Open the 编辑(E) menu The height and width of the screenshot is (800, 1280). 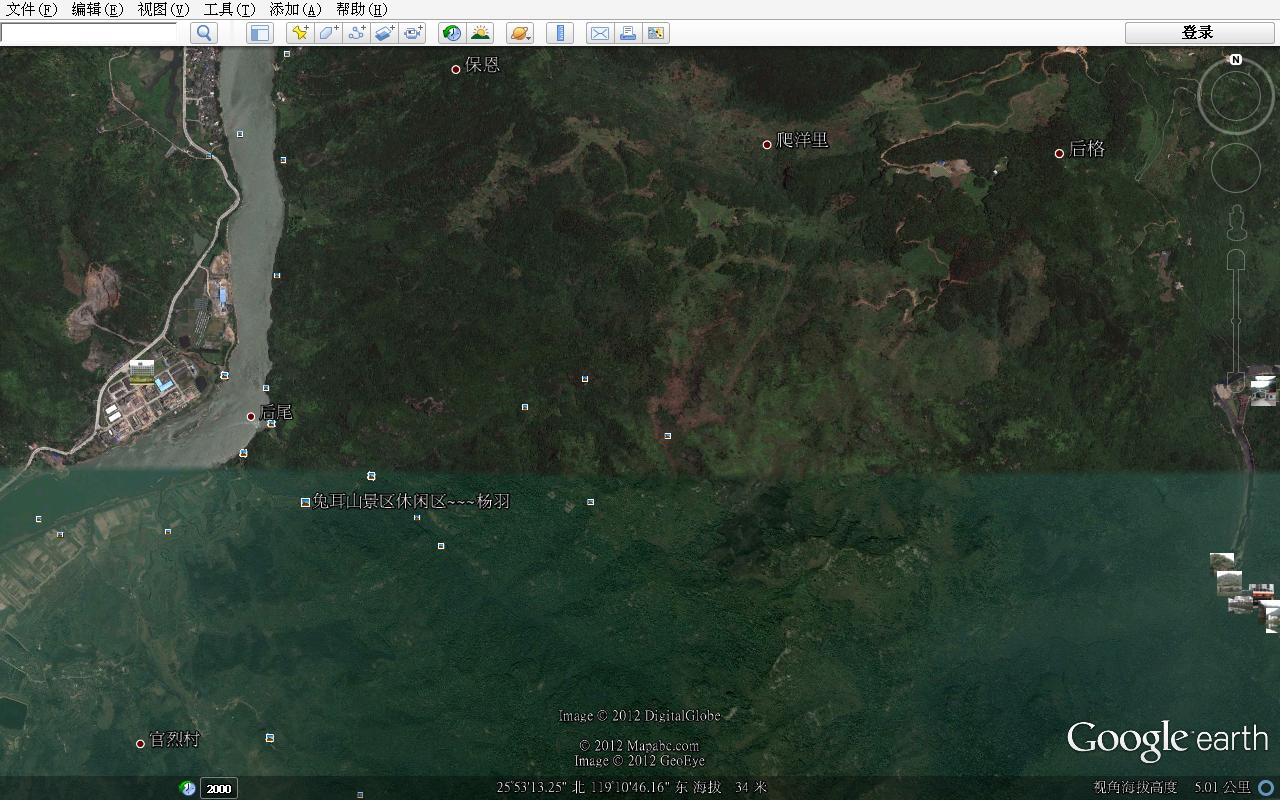pos(97,10)
